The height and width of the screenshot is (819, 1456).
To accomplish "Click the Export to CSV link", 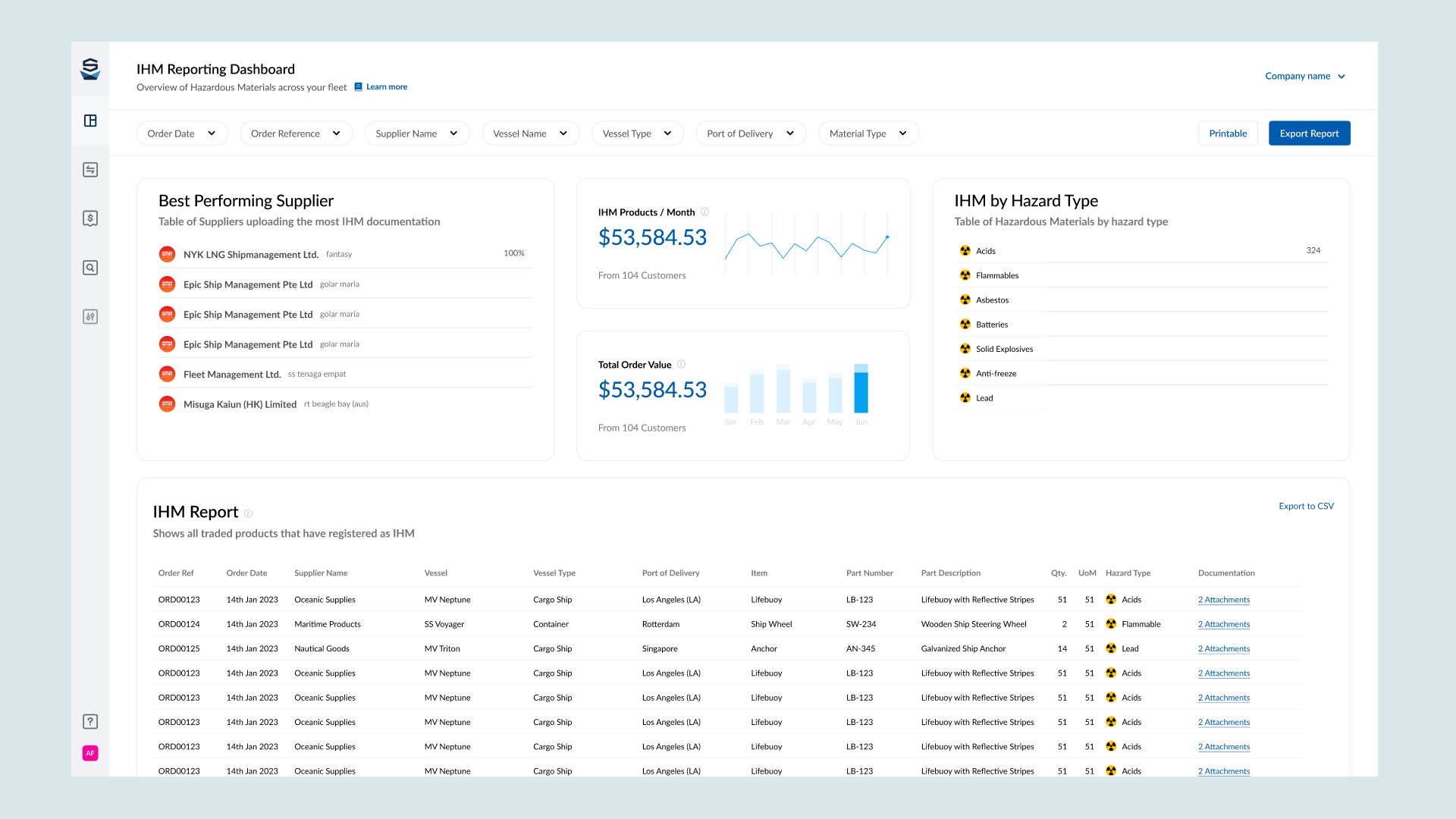I will pyautogui.click(x=1306, y=506).
